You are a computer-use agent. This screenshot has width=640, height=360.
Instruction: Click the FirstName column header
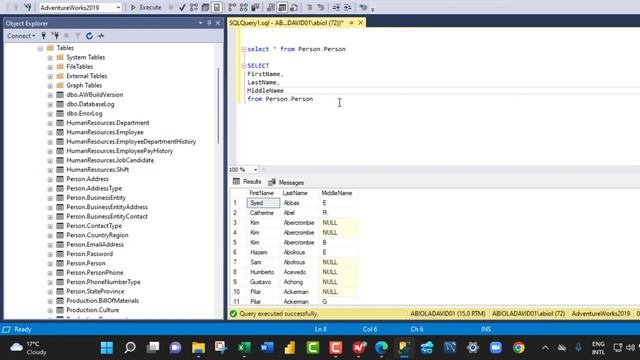point(263,193)
